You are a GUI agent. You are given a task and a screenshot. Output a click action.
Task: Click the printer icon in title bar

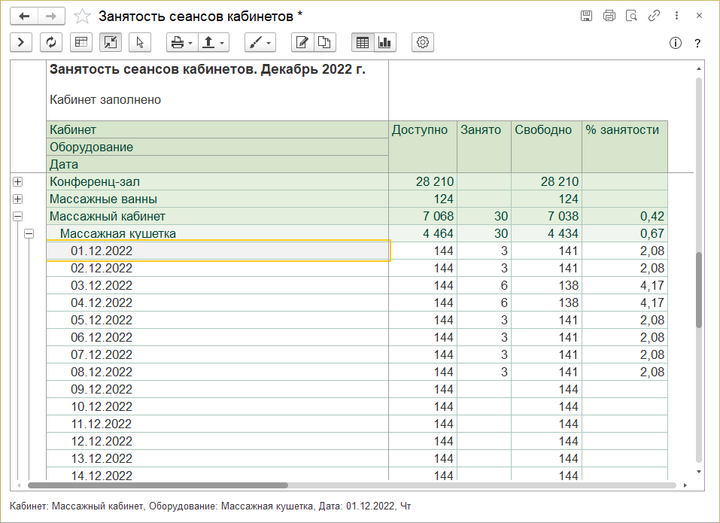click(609, 16)
